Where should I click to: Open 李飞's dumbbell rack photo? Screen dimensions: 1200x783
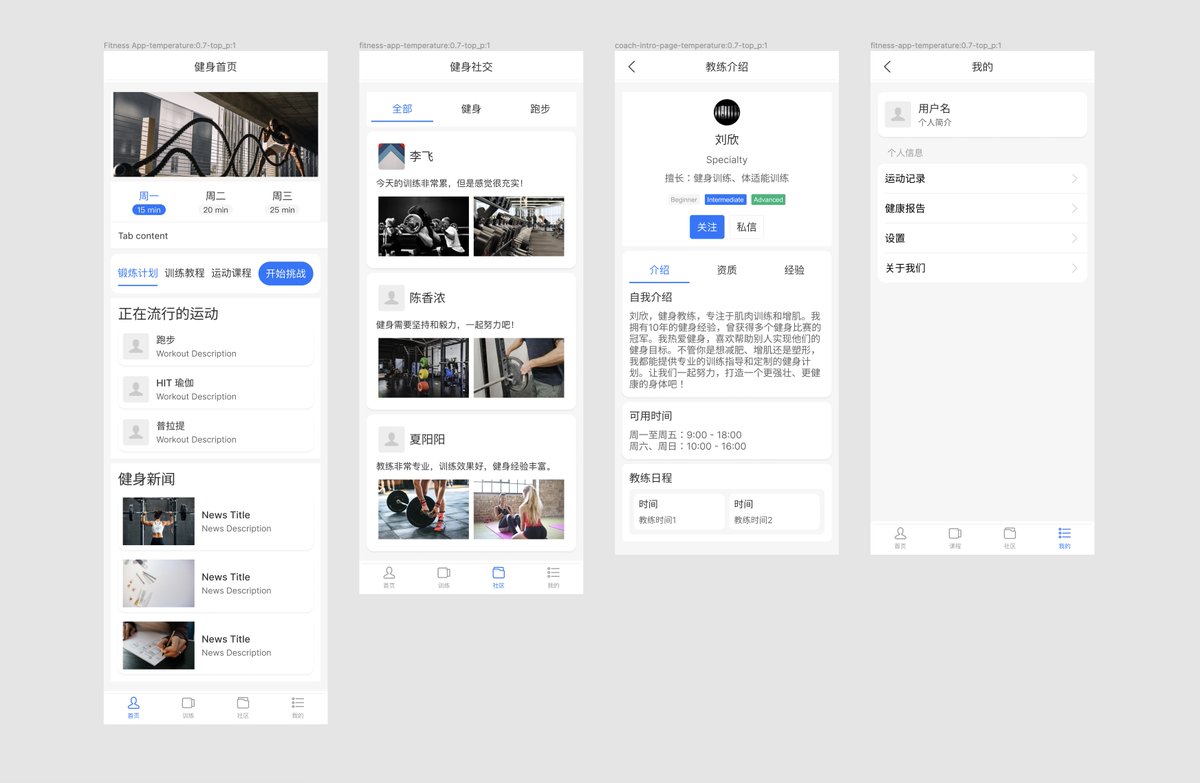(x=519, y=226)
